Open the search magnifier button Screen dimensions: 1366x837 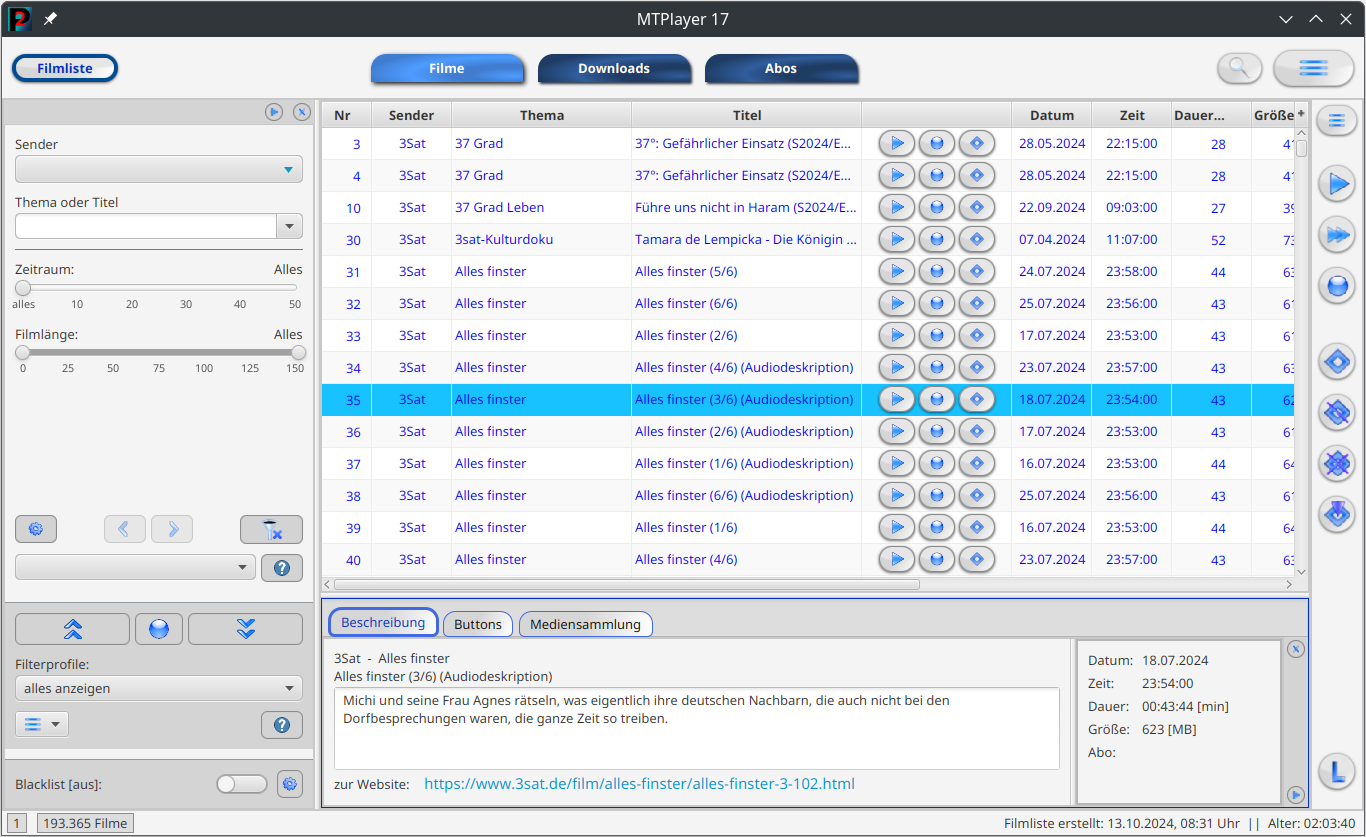[1240, 68]
